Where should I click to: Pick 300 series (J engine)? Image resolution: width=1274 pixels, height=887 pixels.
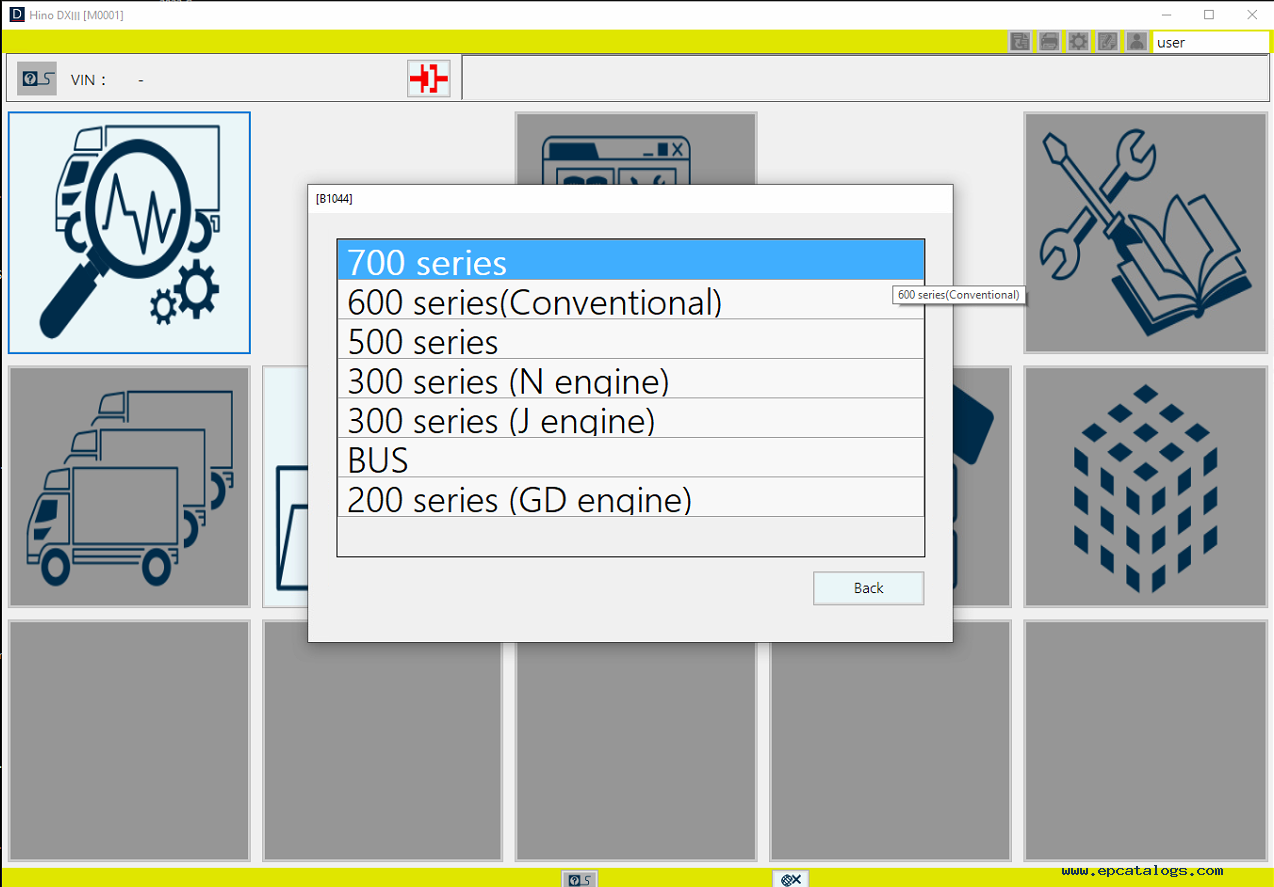pos(630,419)
